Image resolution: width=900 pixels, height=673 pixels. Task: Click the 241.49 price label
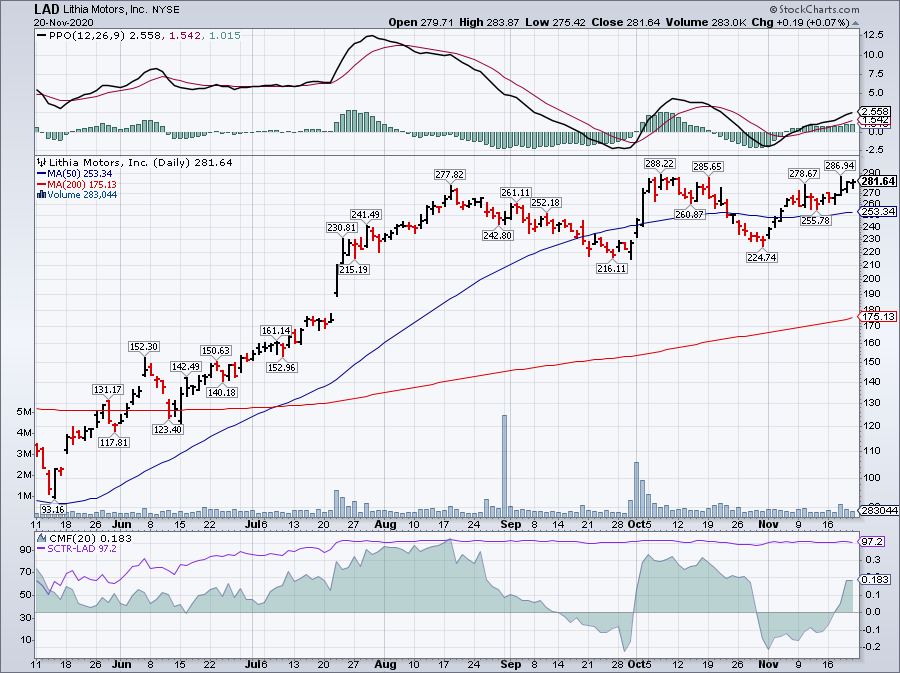pos(366,215)
